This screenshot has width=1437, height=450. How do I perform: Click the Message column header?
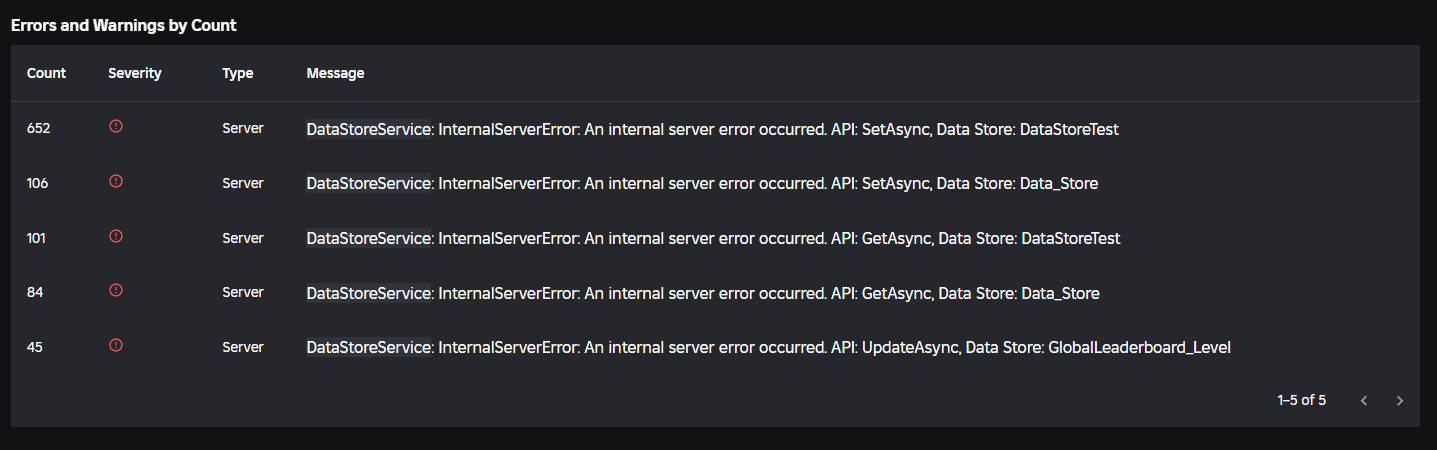[335, 73]
